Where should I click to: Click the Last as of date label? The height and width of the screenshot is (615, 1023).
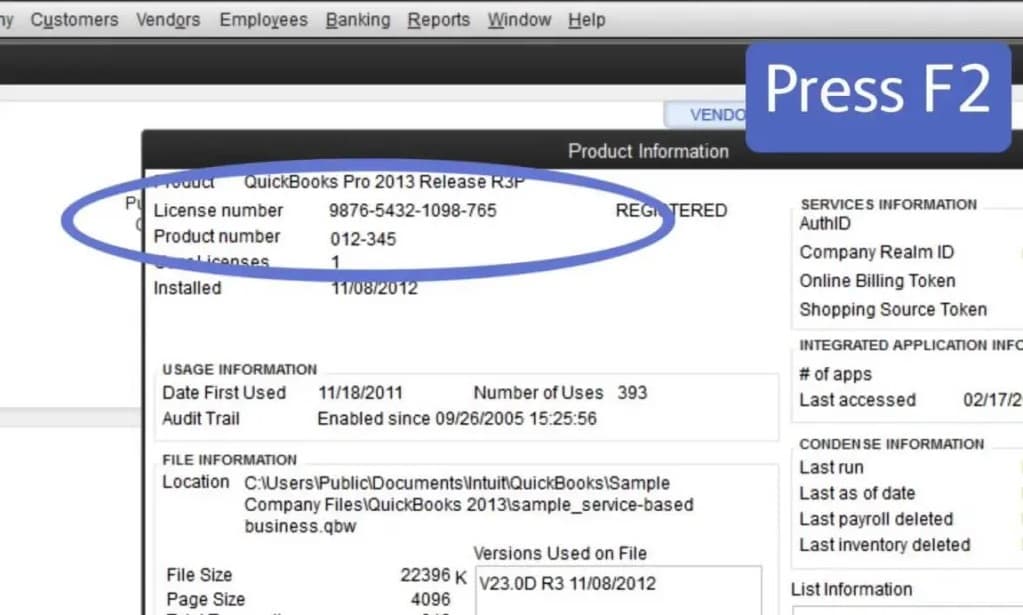click(857, 494)
